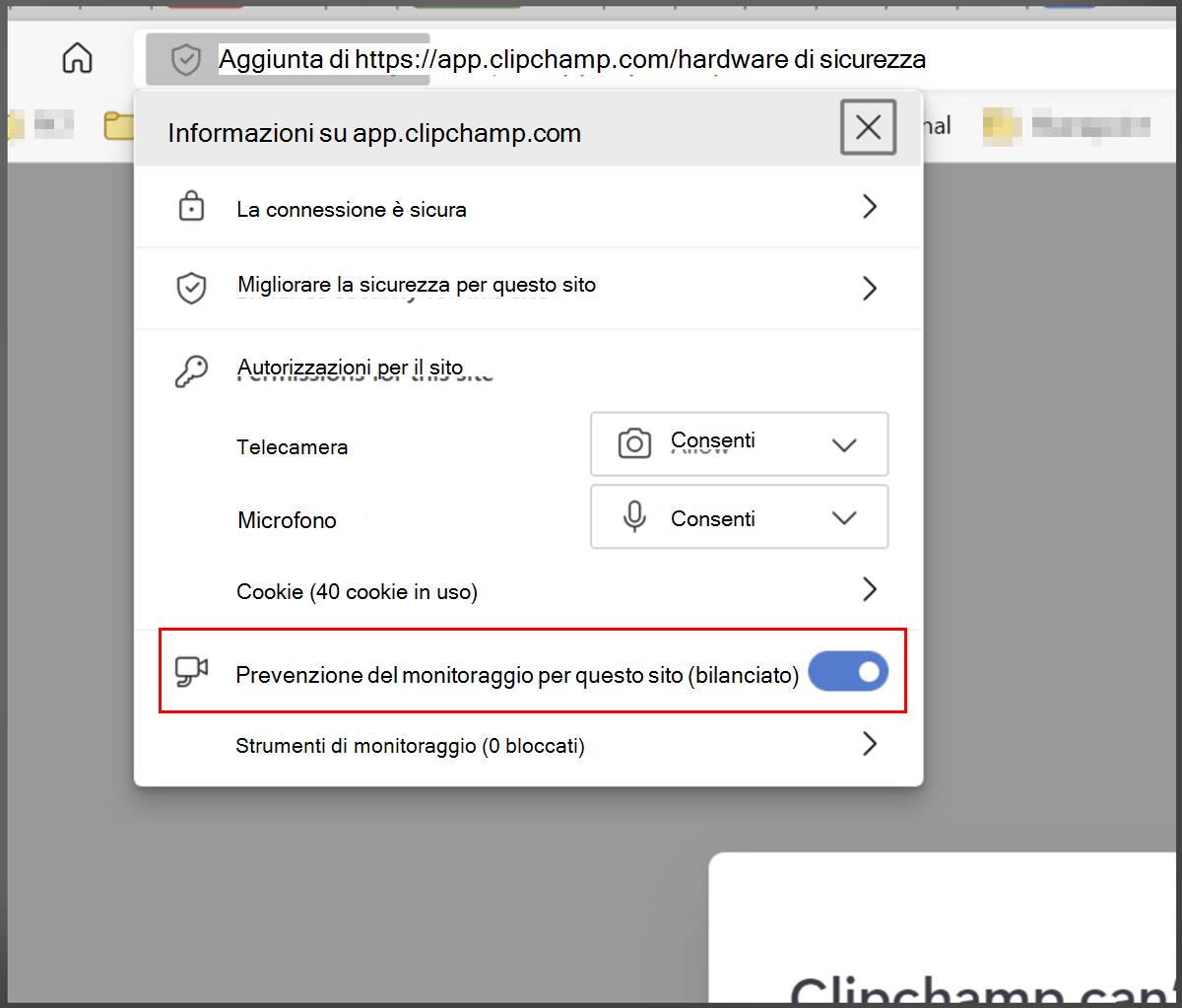The width and height of the screenshot is (1182, 1008).
Task: Click the Telecamera dropdown chevron arrow
Action: 844,445
